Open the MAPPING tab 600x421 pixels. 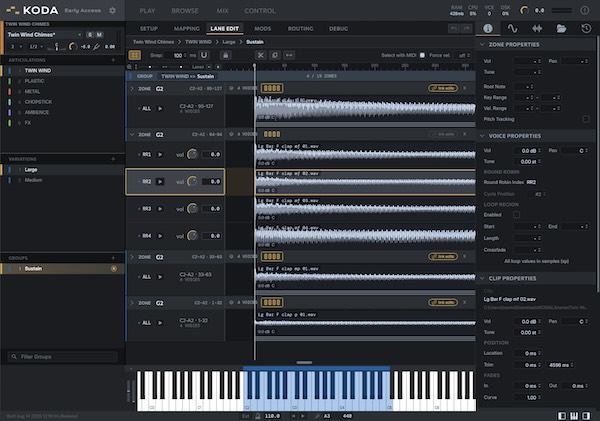tap(187, 29)
